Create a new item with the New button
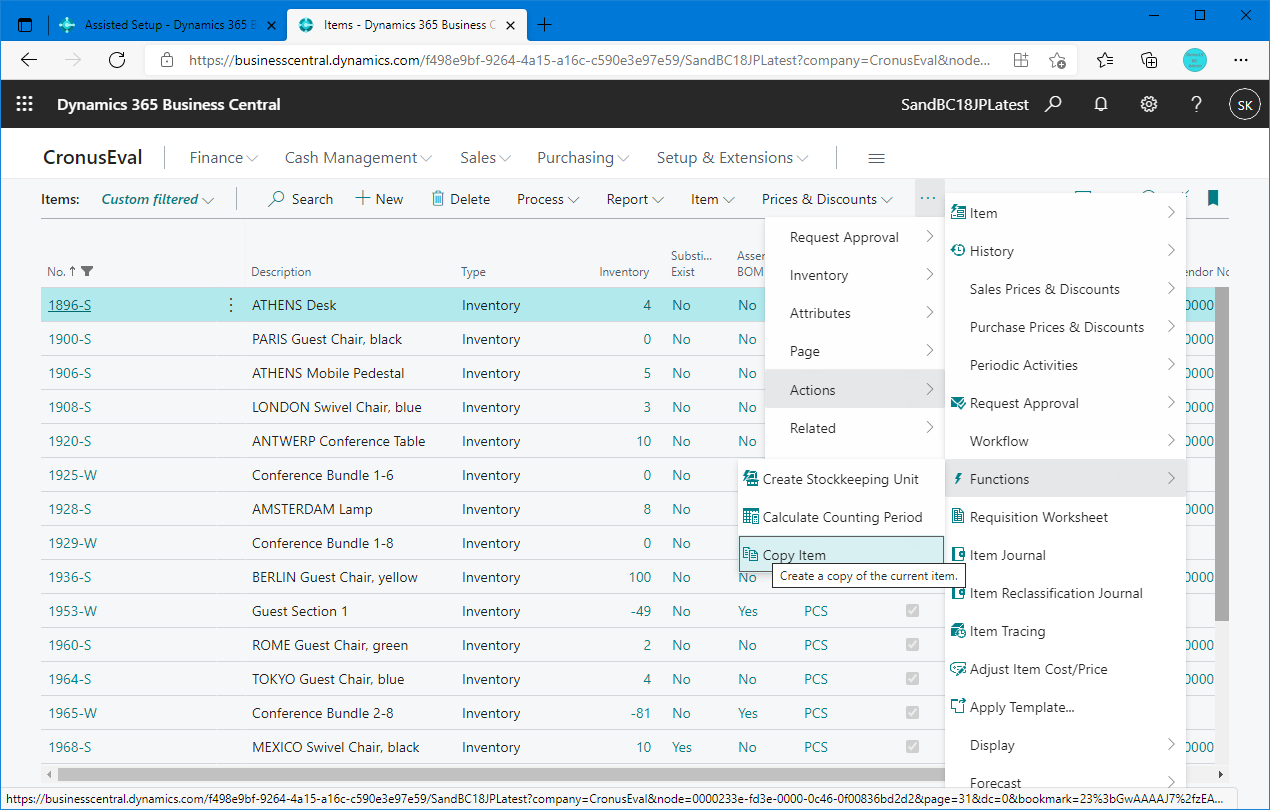This screenshot has width=1270, height=810. [x=379, y=198]
